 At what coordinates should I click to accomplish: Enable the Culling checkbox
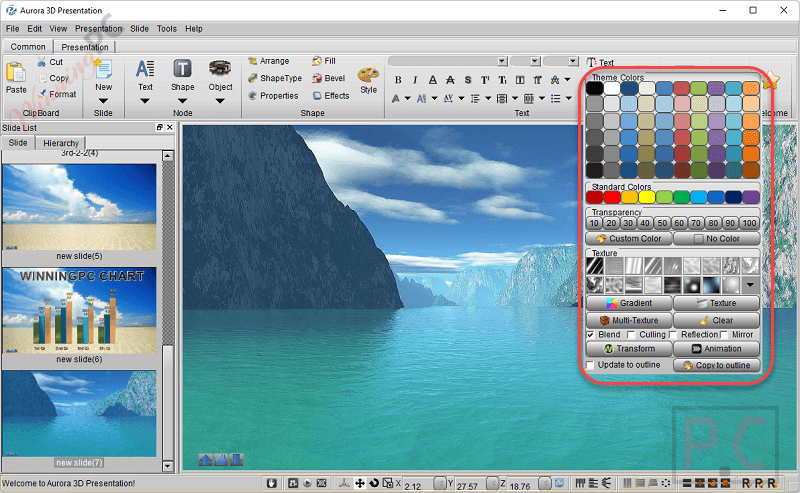pyautogui.click(x=631, y=335)
